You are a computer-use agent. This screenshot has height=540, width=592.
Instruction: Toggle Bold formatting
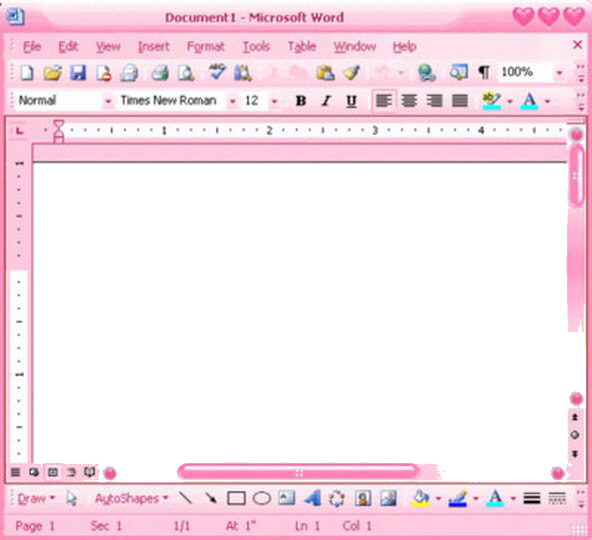[x=301, y=101]
